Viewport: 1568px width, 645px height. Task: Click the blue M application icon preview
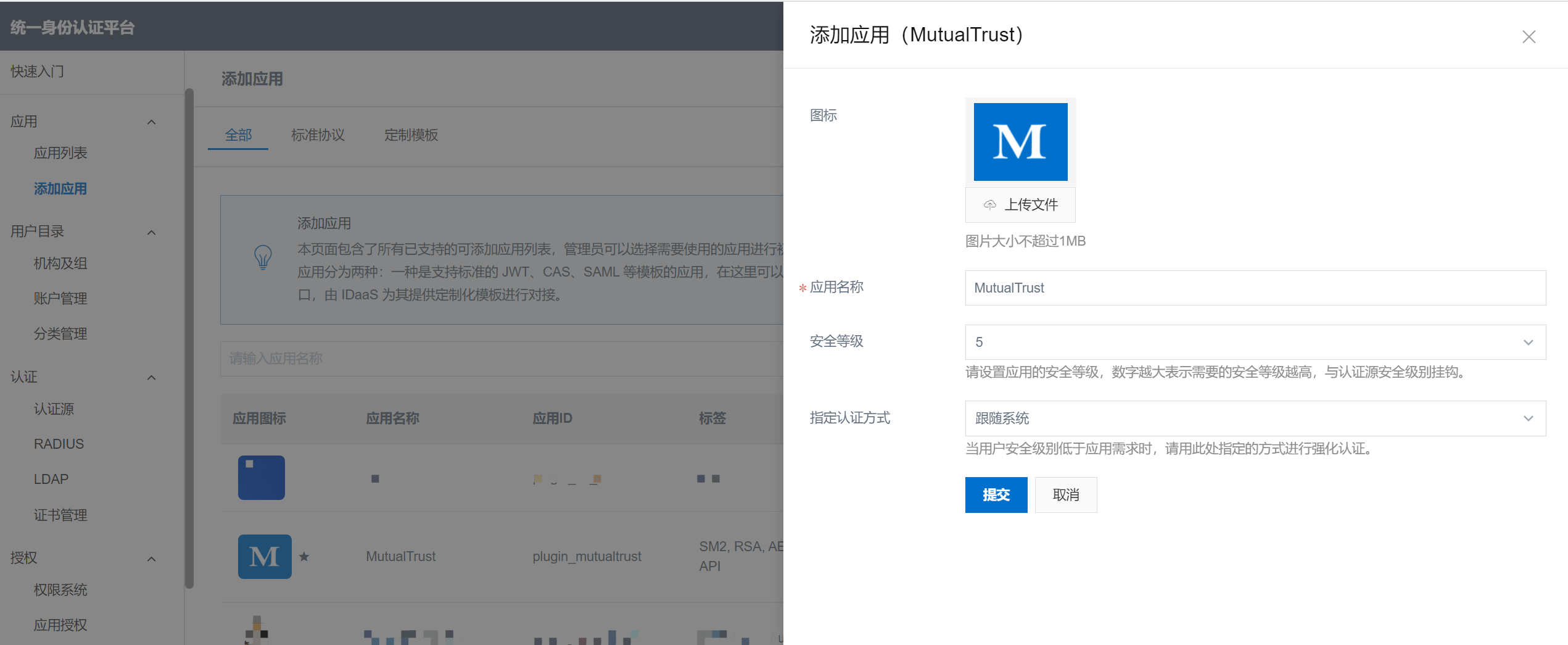tap(1020, 142)
